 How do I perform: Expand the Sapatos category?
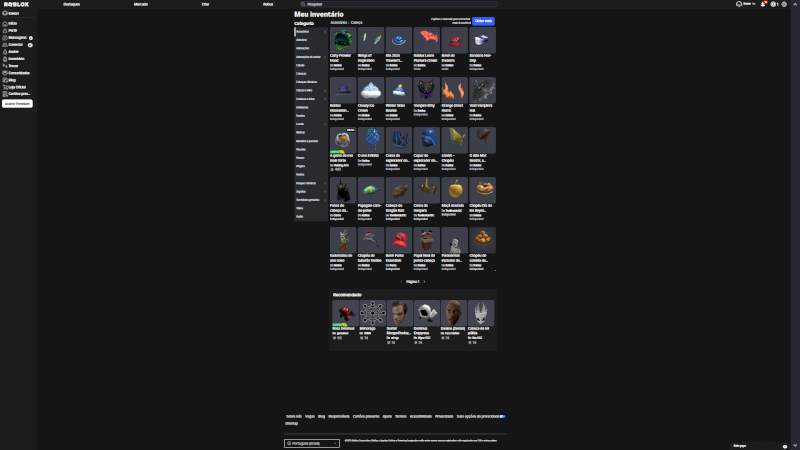click(310, 191)
